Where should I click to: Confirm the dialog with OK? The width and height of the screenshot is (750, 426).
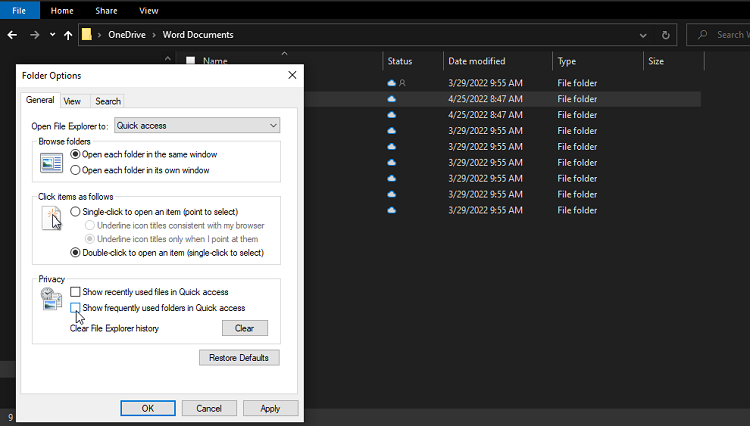pos(148,408)
